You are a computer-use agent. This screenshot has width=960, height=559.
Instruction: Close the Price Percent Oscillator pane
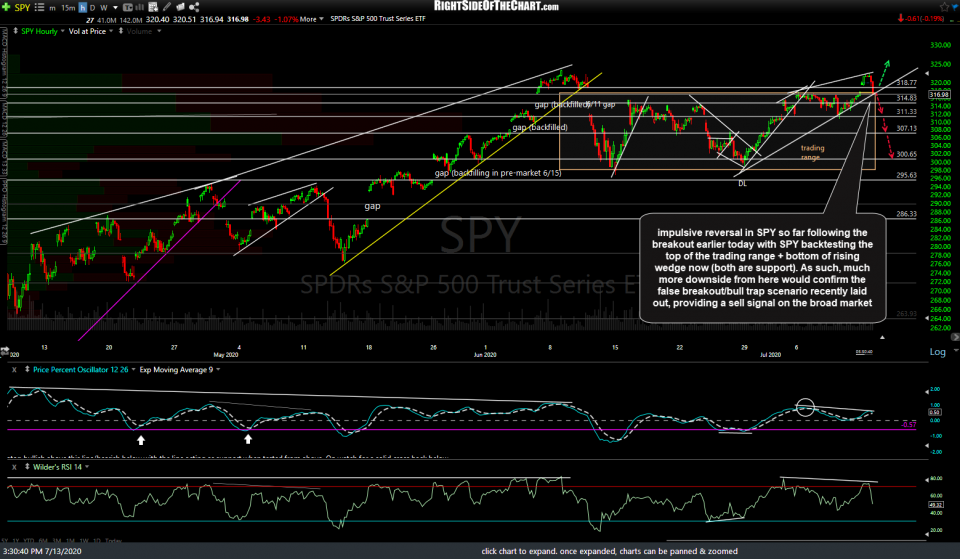pyautogui.click(x=14, y=369)
